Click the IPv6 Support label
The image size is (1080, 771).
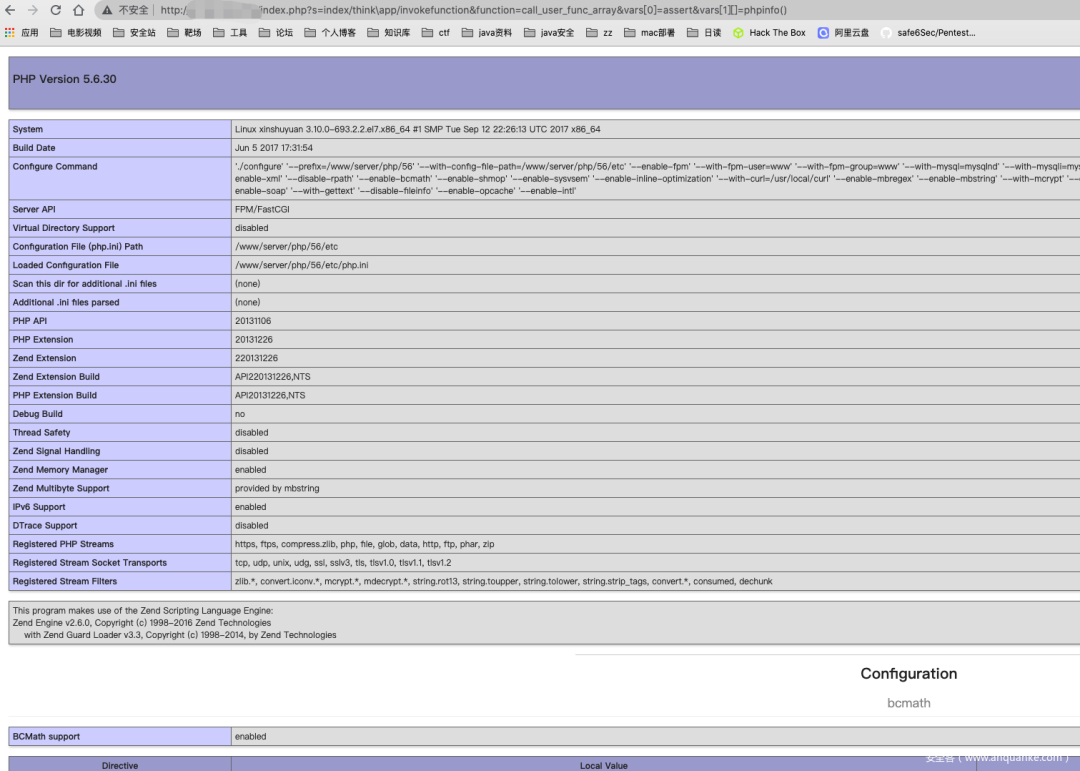tap(39, 507)
